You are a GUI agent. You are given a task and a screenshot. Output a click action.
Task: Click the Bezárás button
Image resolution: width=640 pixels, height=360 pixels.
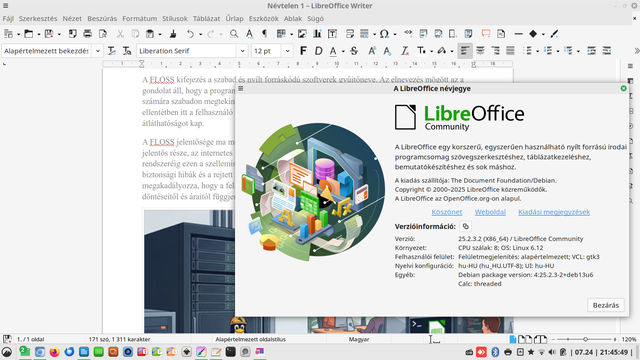tap(606, 305)
